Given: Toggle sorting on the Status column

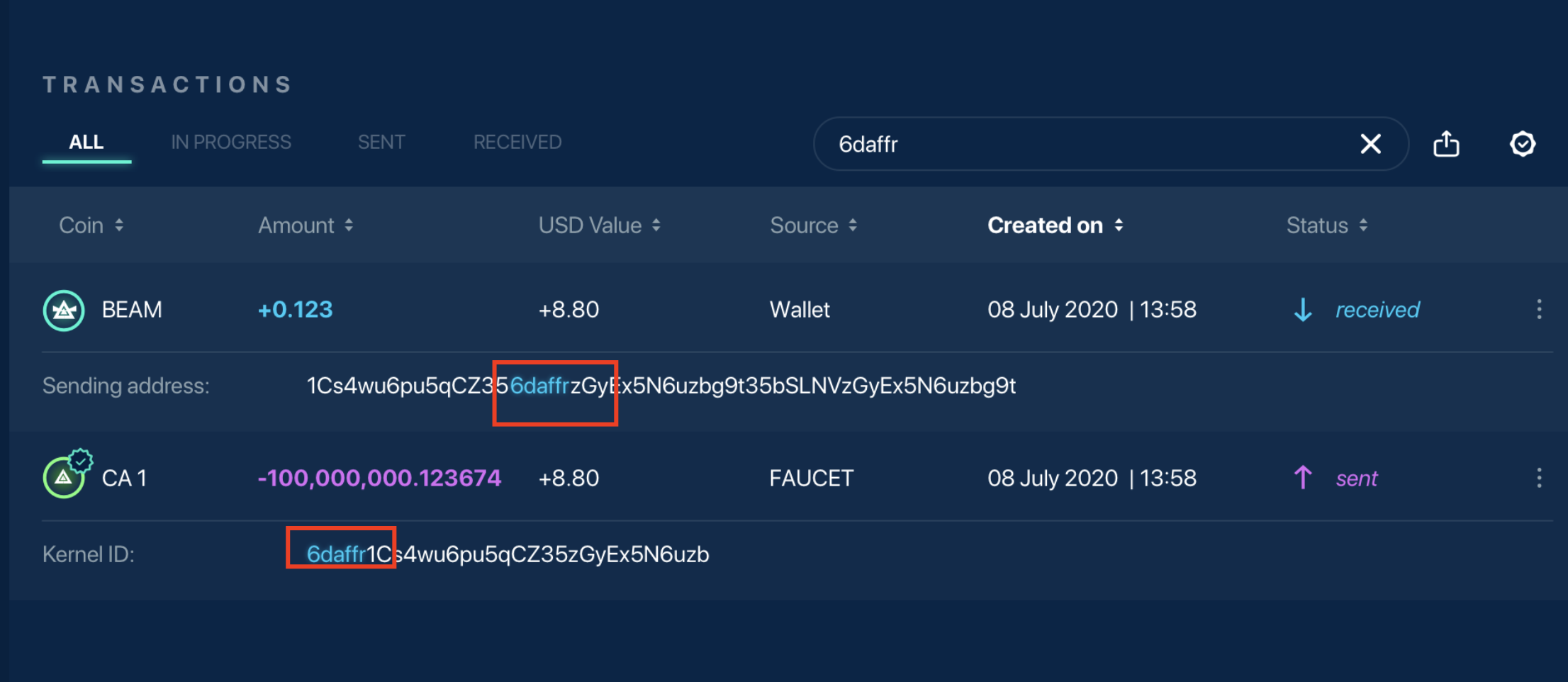Looking at the screenshot, I should coord(1365,225).
